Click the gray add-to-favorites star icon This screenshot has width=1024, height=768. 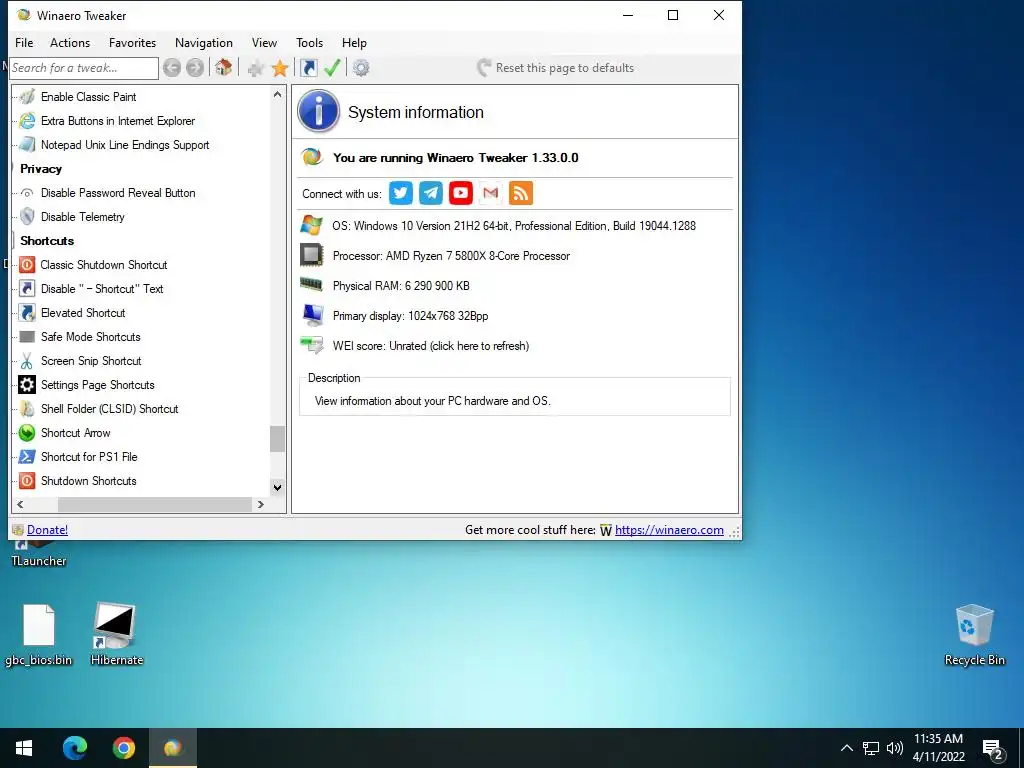coord(256,68)
